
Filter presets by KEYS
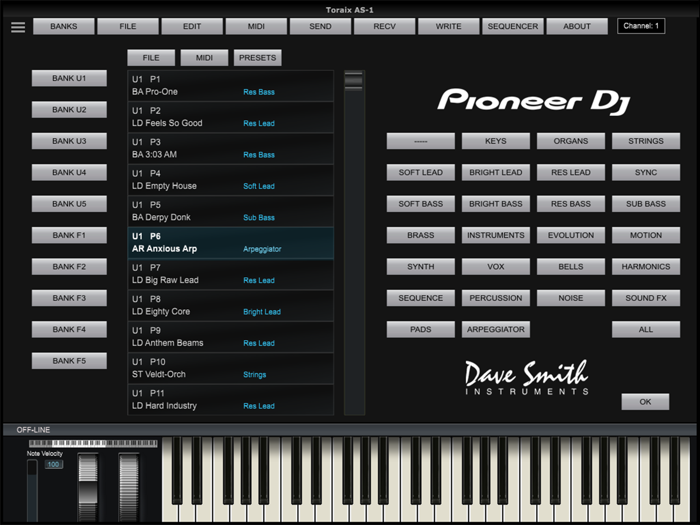496,141
